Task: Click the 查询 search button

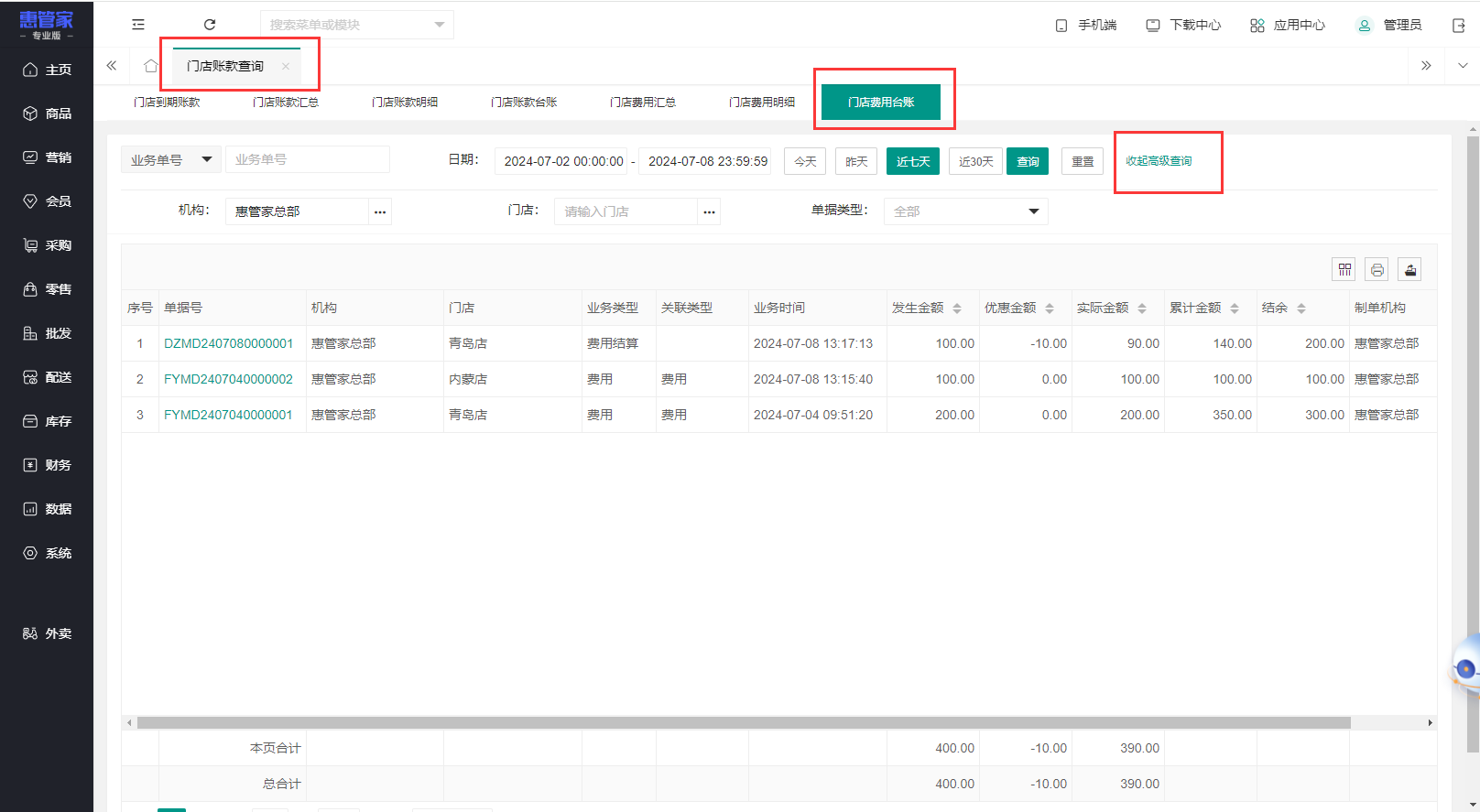Action: 1028,161
